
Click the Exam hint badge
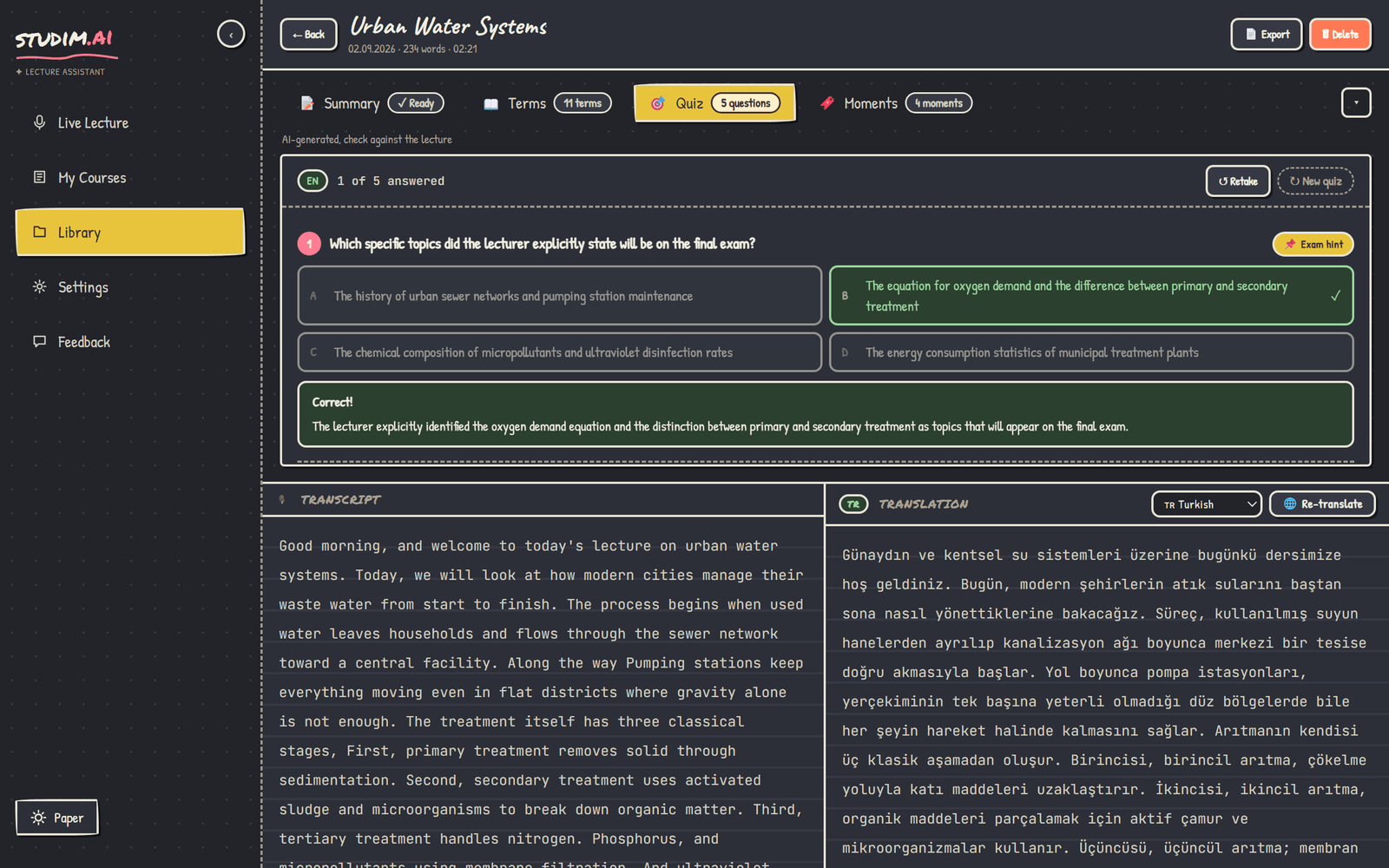pos(1313,245)
